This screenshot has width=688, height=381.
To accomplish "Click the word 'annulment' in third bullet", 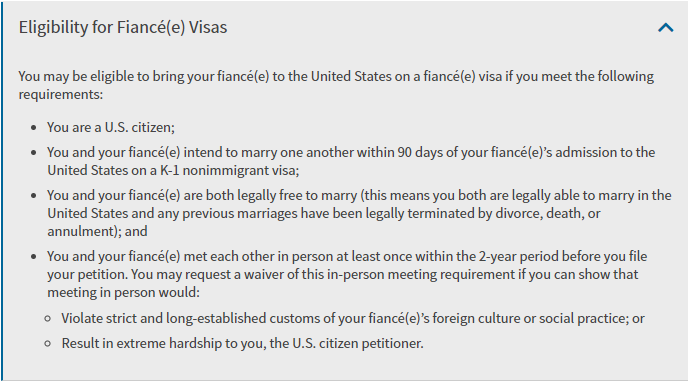I will tap(81, 231).
